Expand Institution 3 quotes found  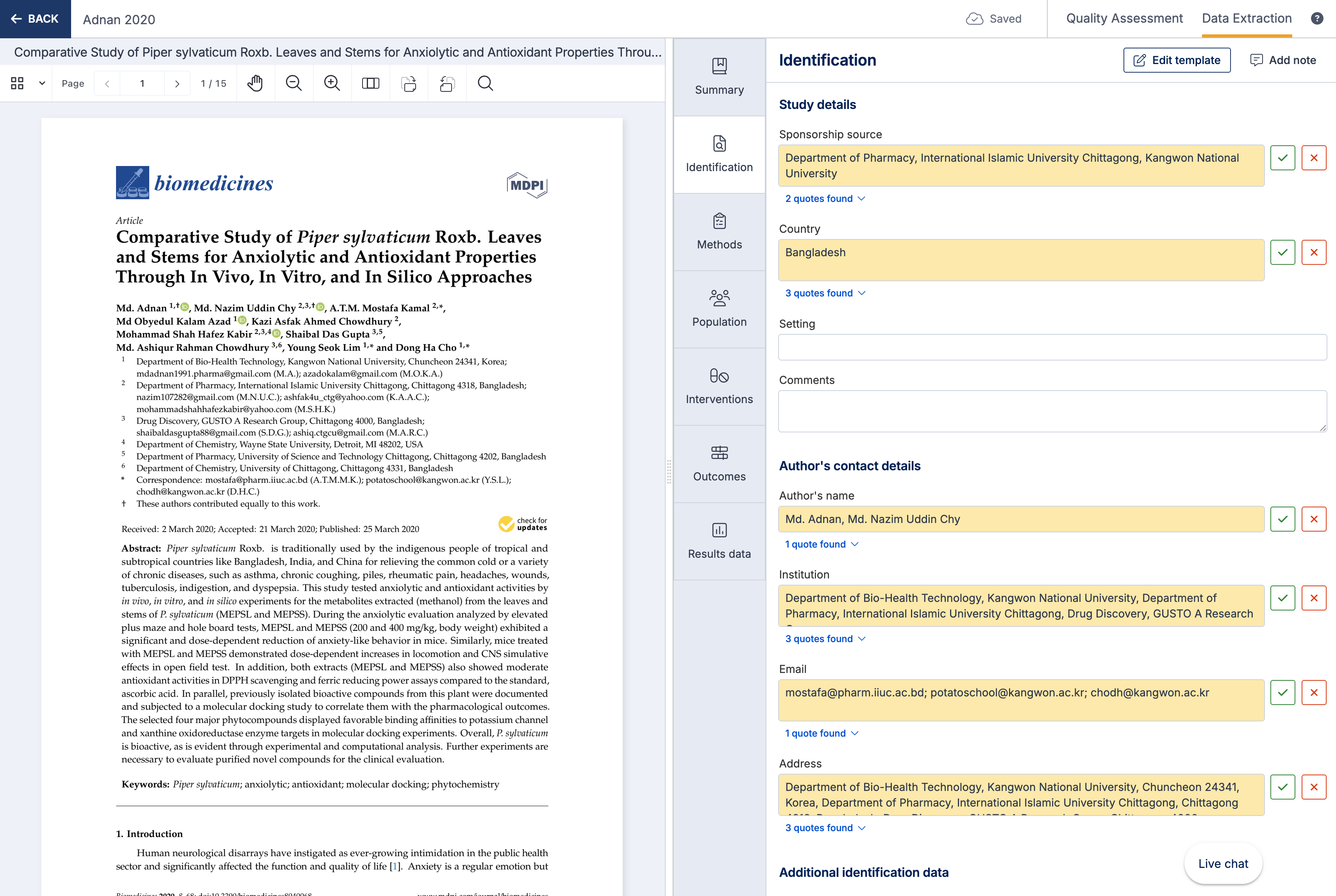point(825,639)
